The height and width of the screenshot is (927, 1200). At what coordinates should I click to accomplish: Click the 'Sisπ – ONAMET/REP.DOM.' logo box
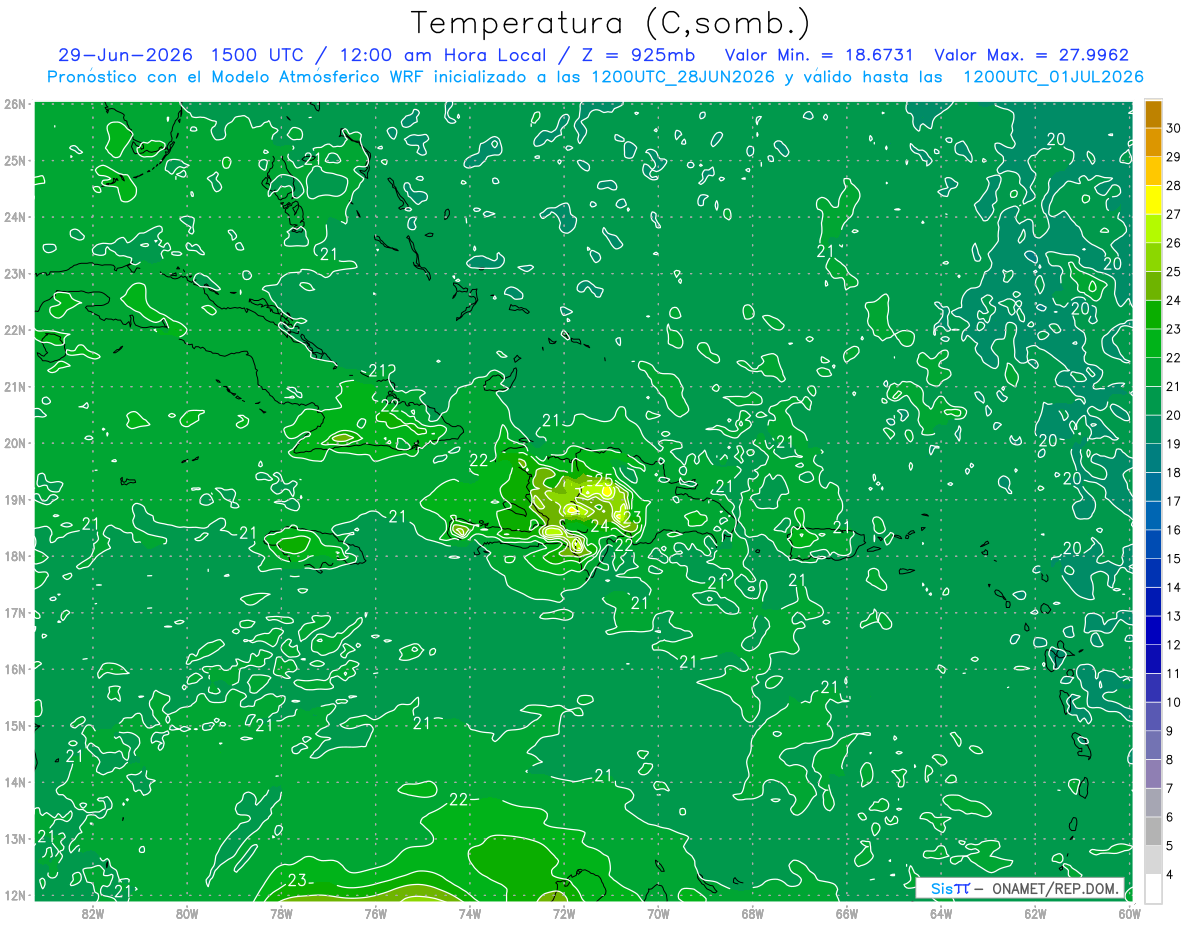(x=1021, y=888)
